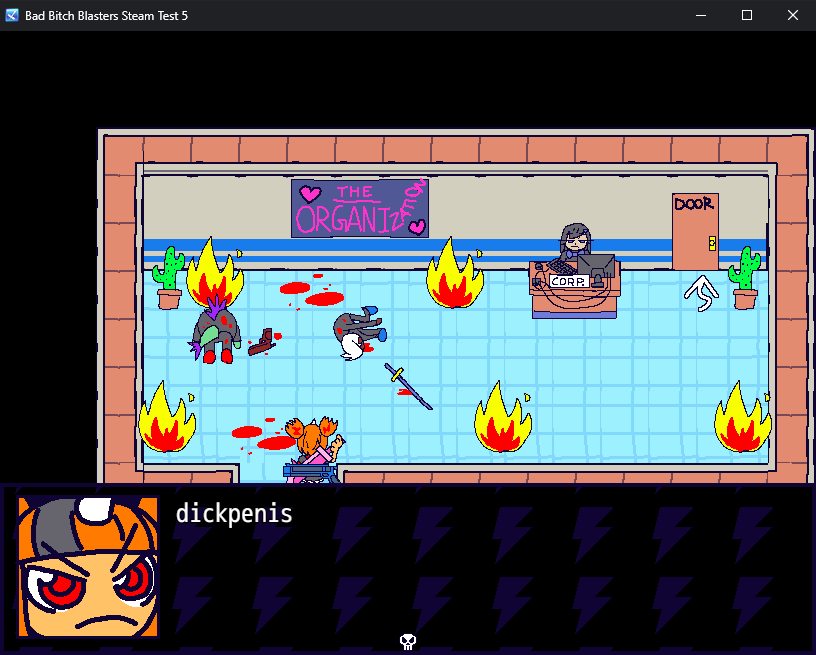This screenshot has height=655, width=816.
Task: Pick the brown pistol on the floor
Action: tap(261, 341)
